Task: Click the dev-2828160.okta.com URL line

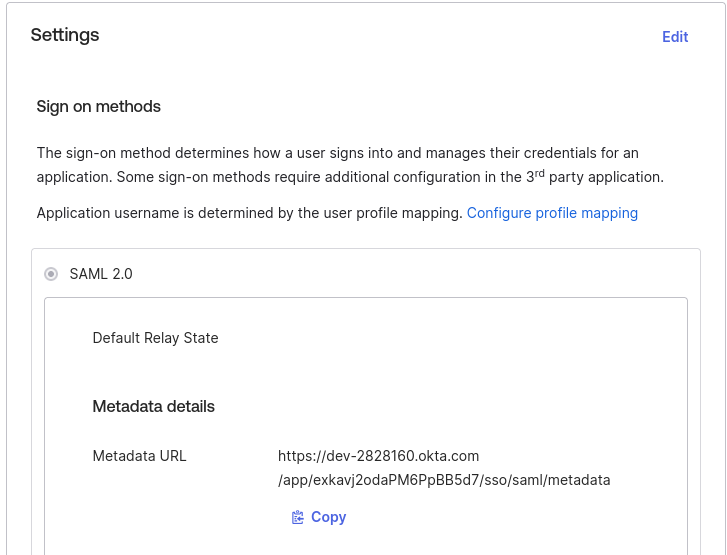Action: tap(378, 456)
